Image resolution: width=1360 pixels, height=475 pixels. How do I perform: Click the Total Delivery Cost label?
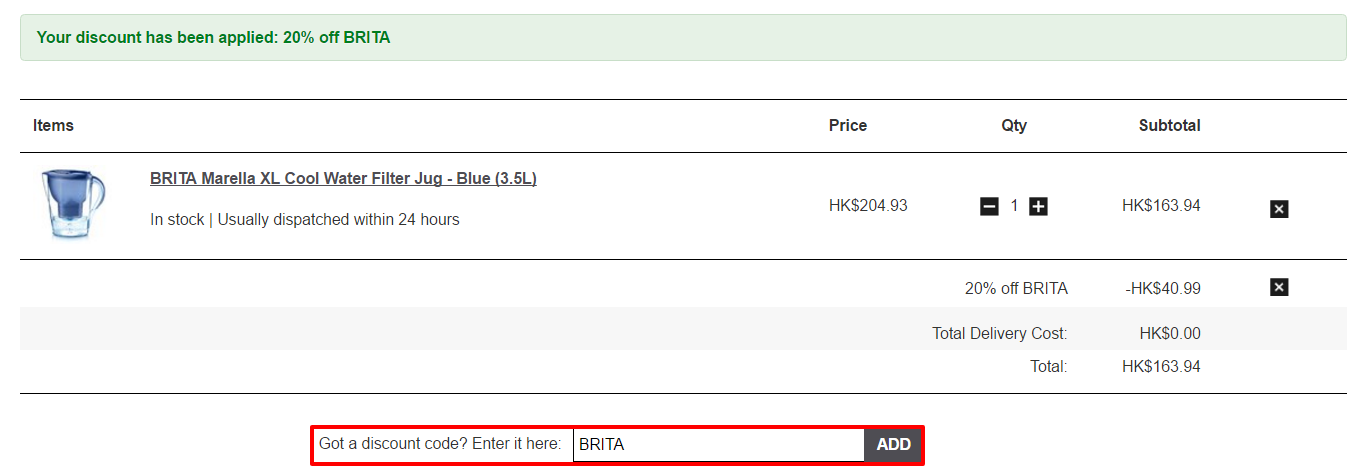(1000, 334)
